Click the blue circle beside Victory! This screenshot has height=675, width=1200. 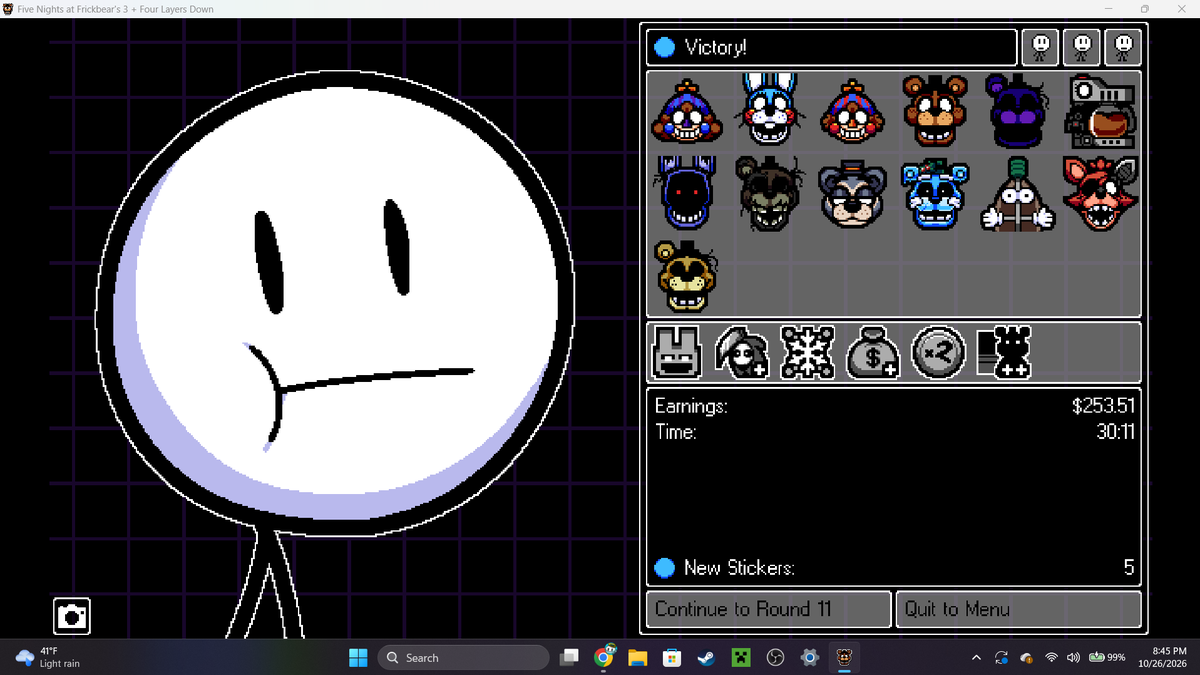coord(664,47)
